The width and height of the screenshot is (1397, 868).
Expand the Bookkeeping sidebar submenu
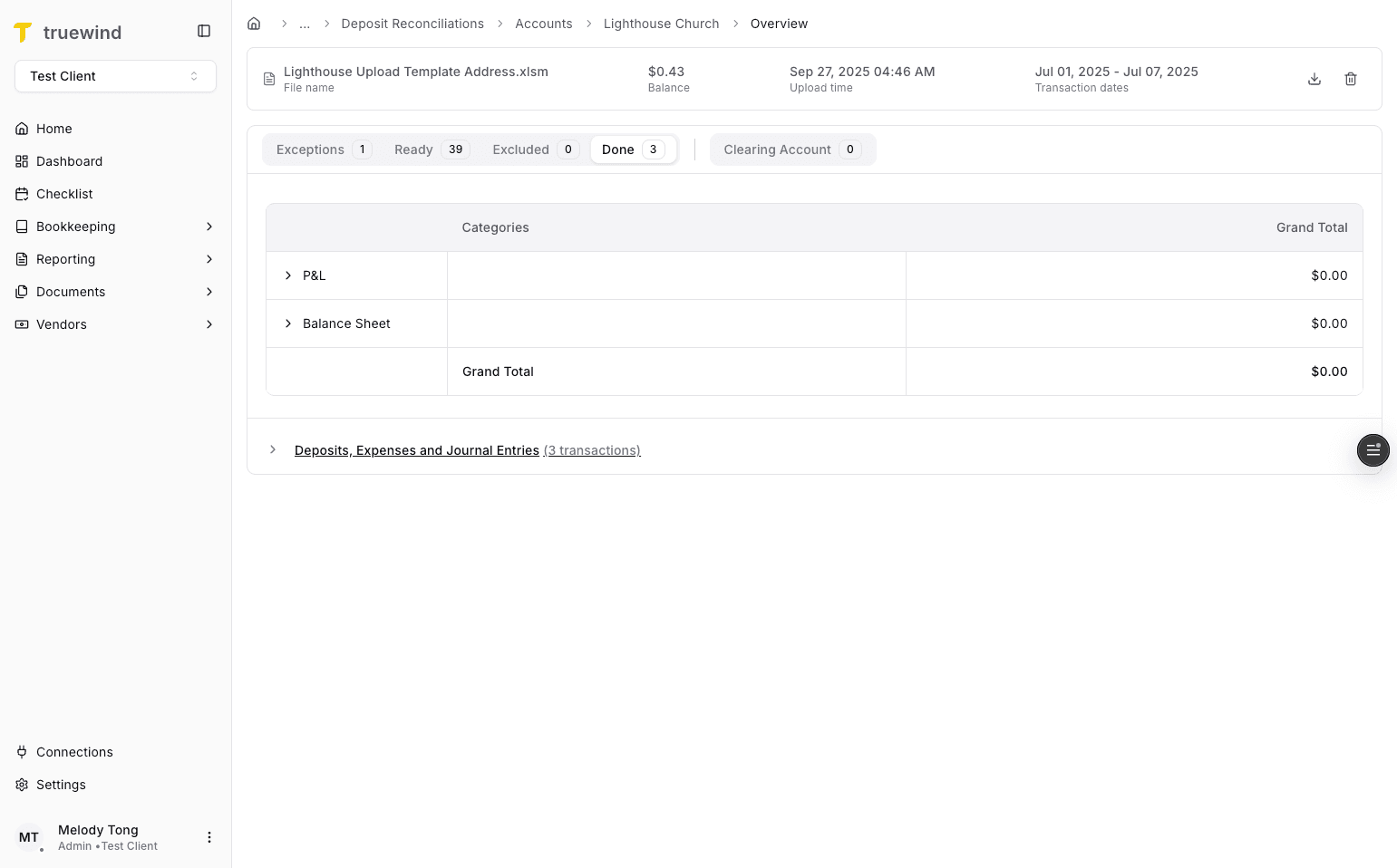[x=75, y=227]
